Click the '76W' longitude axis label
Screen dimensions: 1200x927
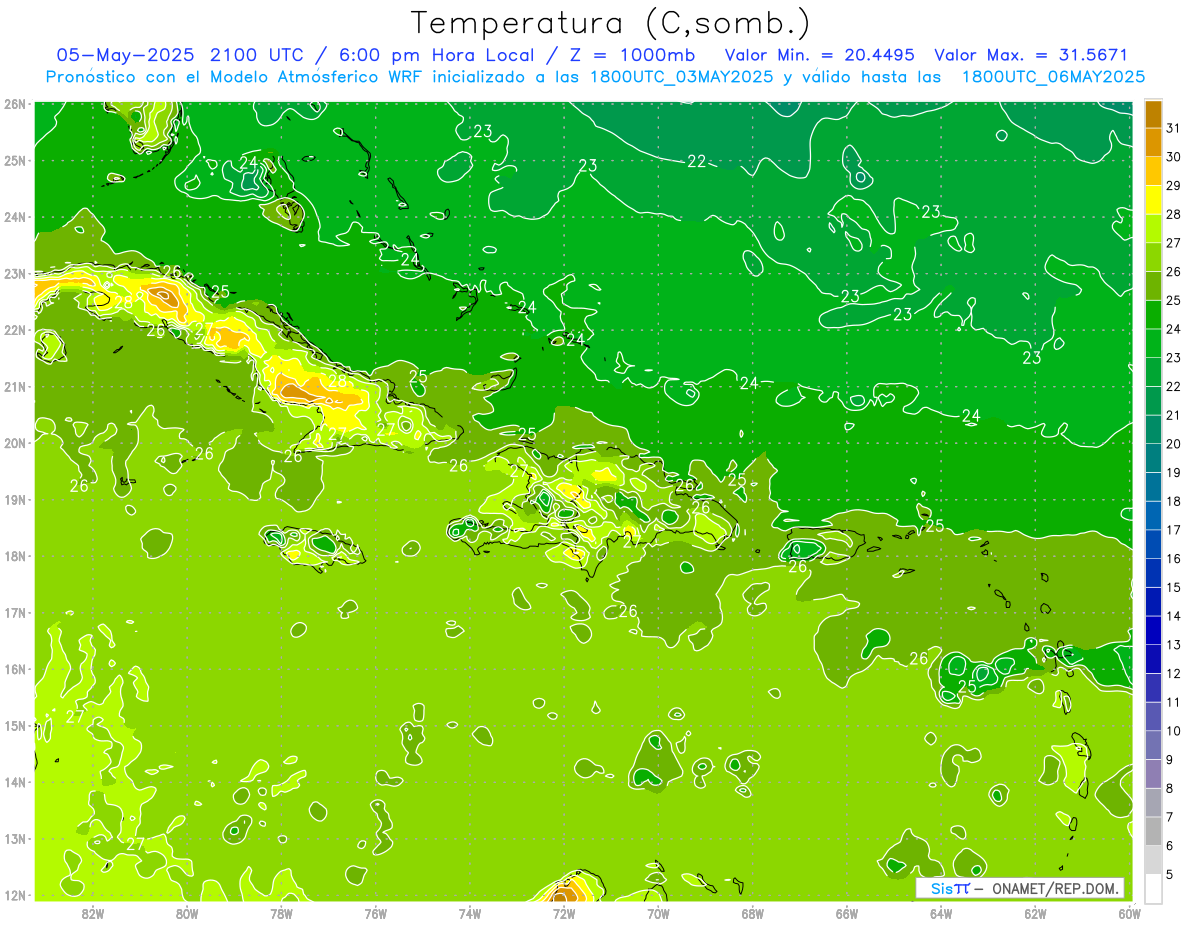376,913
